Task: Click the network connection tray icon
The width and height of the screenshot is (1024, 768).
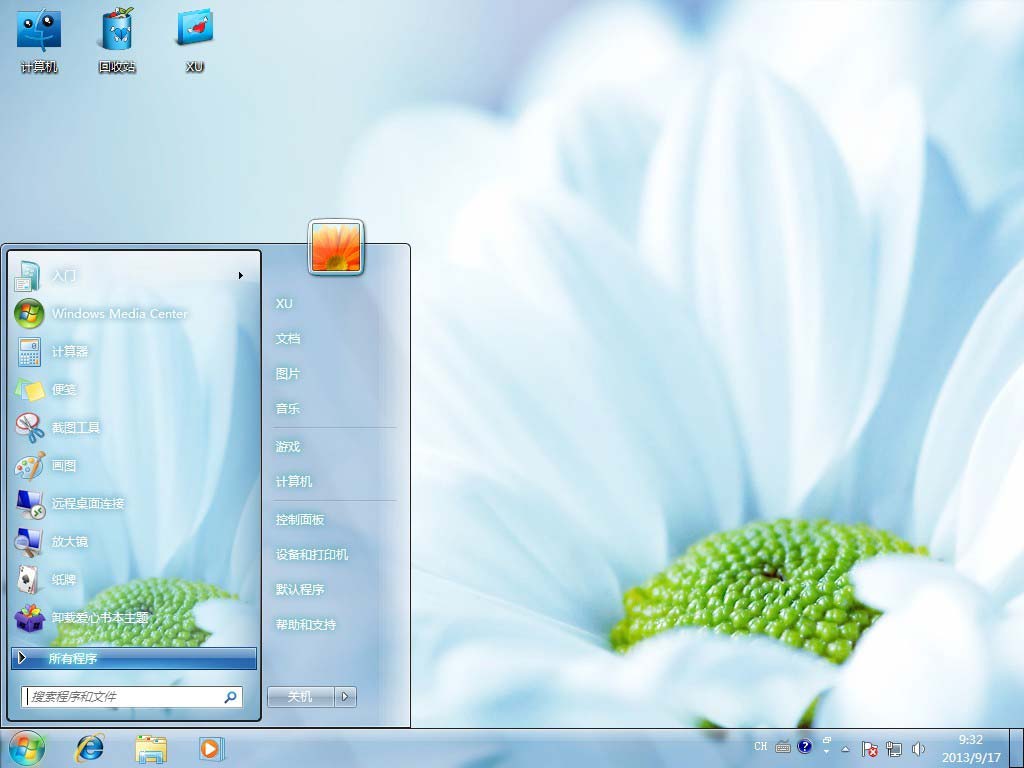Action: click(x=894, y=748)
